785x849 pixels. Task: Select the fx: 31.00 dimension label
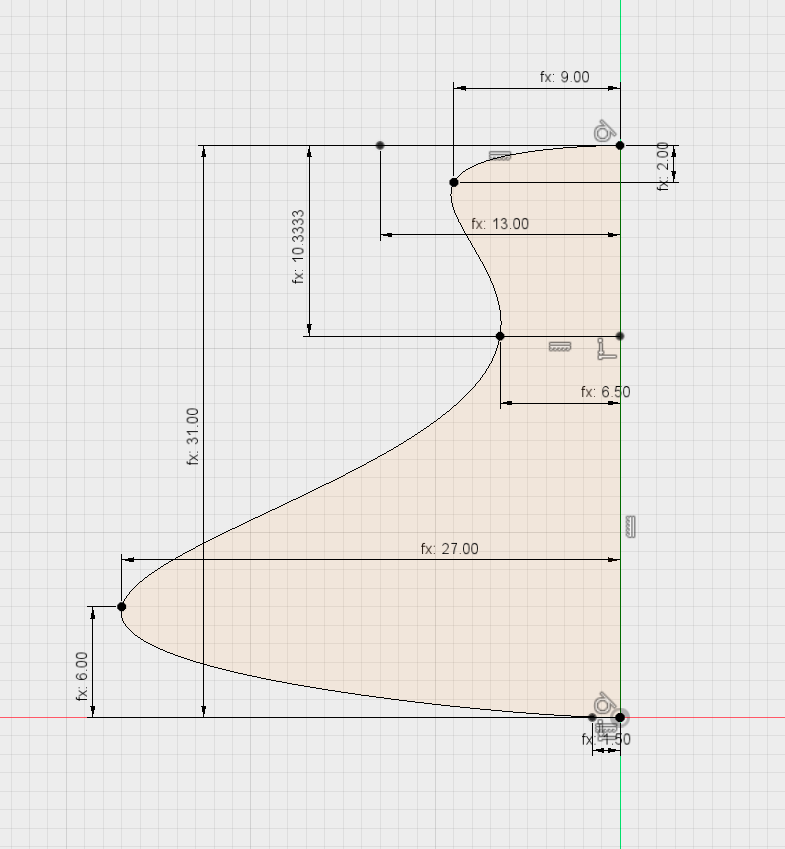pyautogui.click(x=193, y=436)
